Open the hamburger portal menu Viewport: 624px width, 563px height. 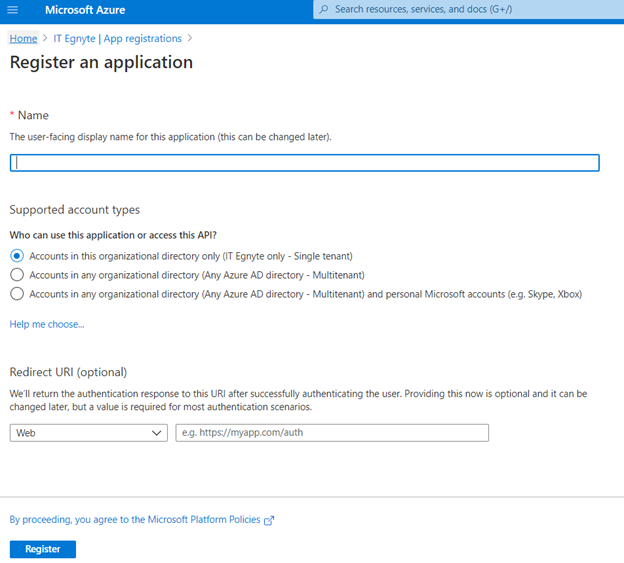point(12,9)
